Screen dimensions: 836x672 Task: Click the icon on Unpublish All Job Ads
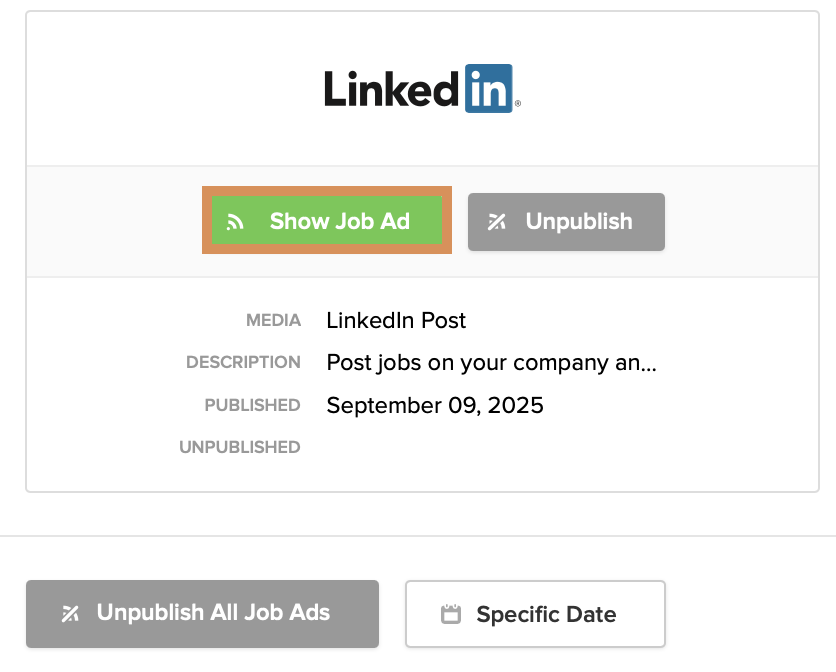[70, 613]
